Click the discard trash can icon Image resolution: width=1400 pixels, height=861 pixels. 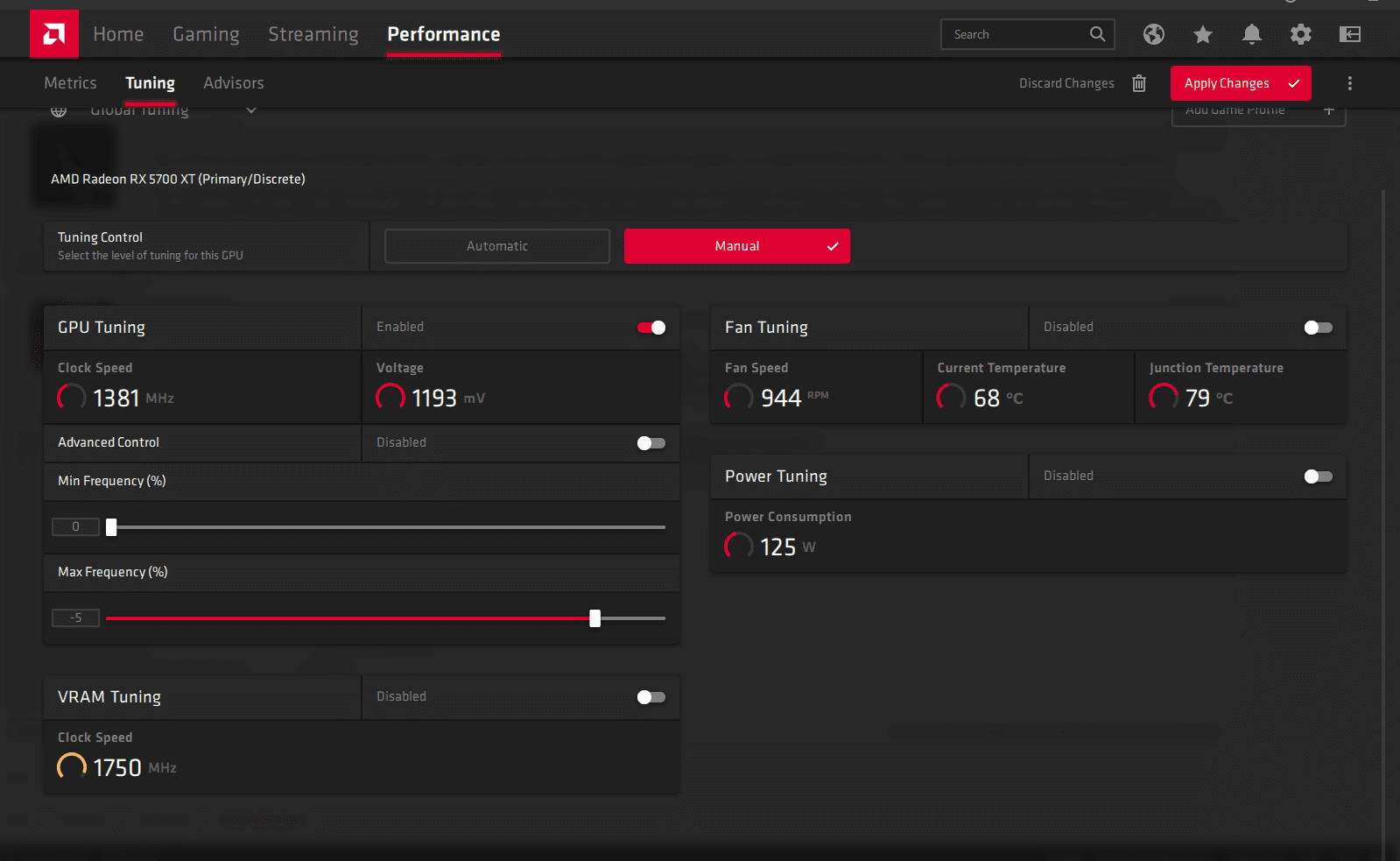coord(1139,83)
